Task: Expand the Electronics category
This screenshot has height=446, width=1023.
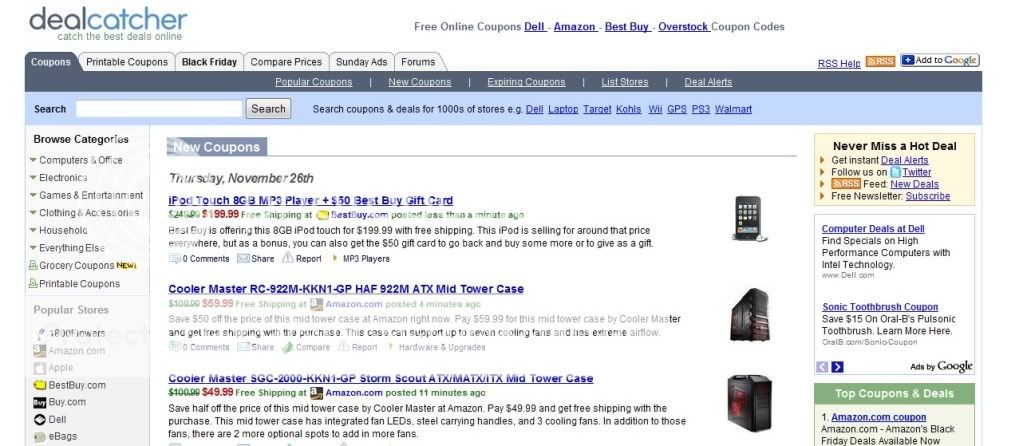Action: tap(33, 177)
